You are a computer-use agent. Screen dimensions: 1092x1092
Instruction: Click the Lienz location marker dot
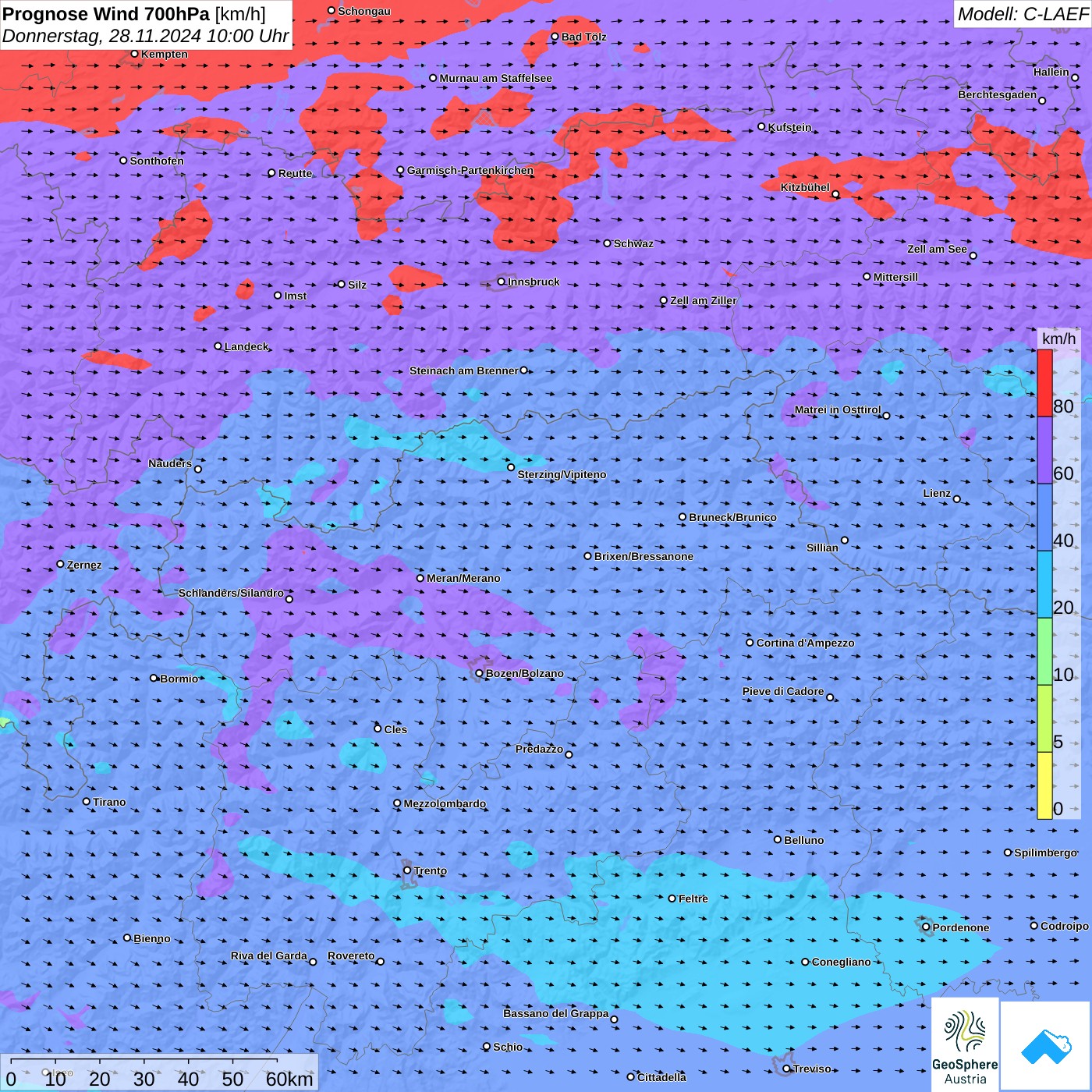[x=957, y=499]
